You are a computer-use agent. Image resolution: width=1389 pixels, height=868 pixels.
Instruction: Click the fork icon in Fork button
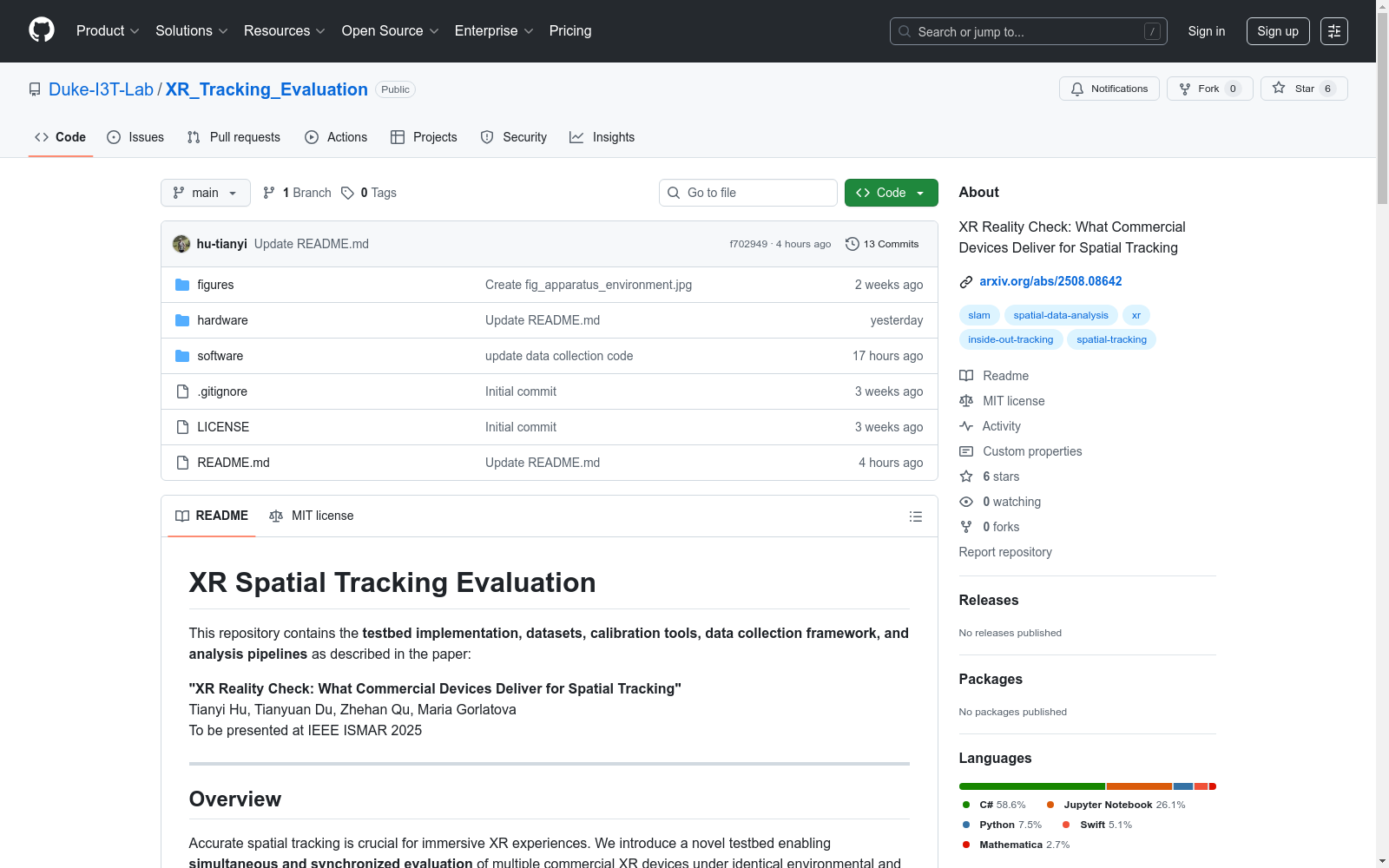click(x=1185, y=89)
